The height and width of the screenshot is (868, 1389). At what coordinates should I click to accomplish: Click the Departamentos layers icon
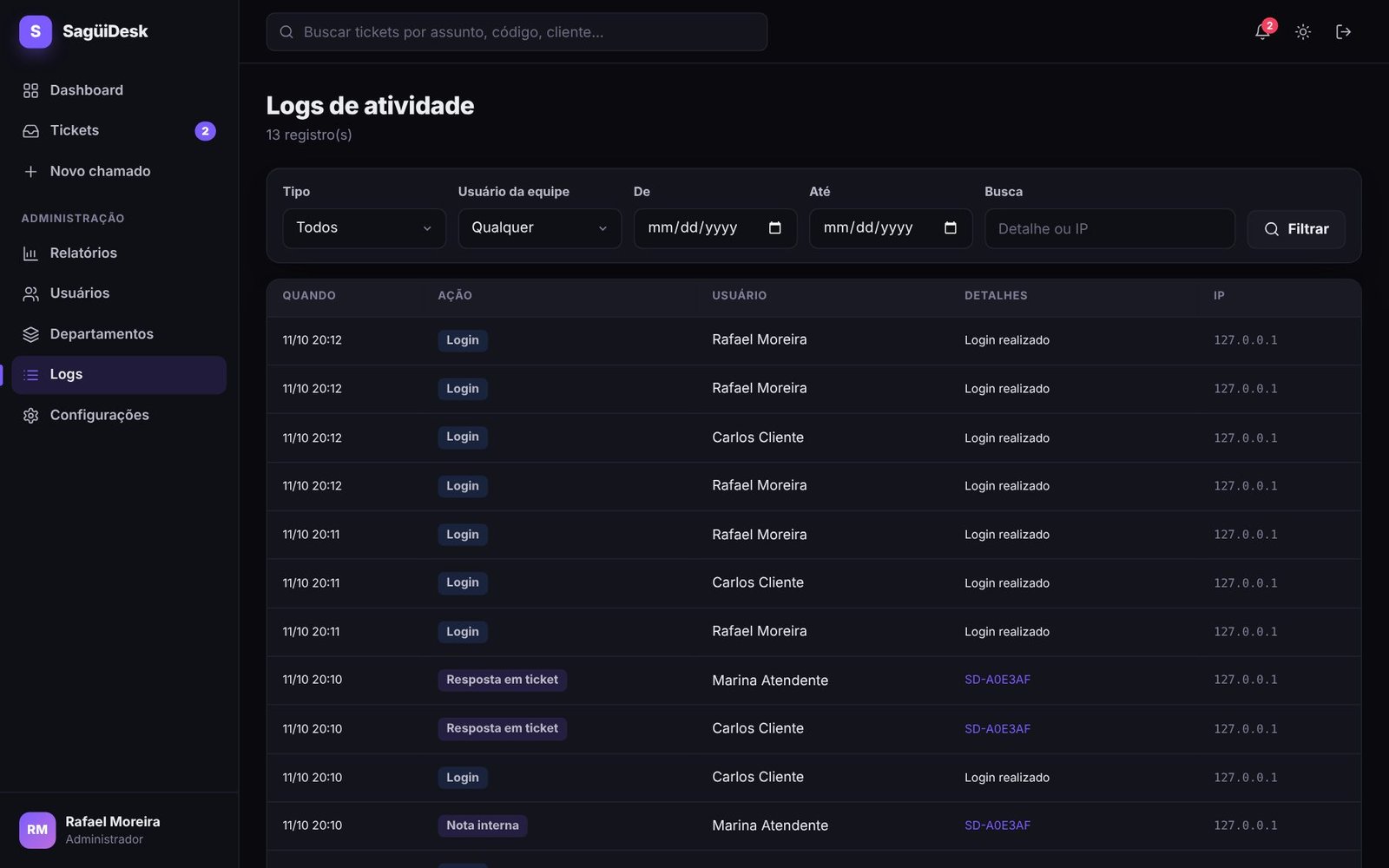coord(31,334)
